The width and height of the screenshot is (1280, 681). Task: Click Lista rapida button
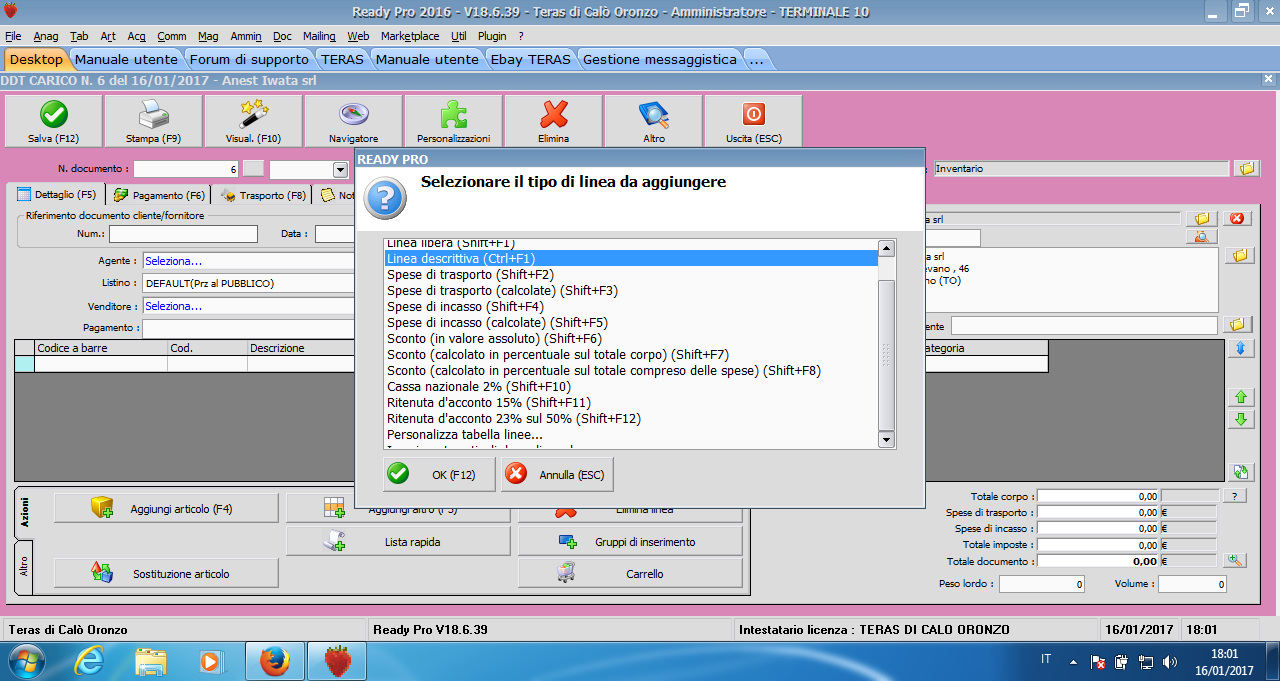coord(398,541)
